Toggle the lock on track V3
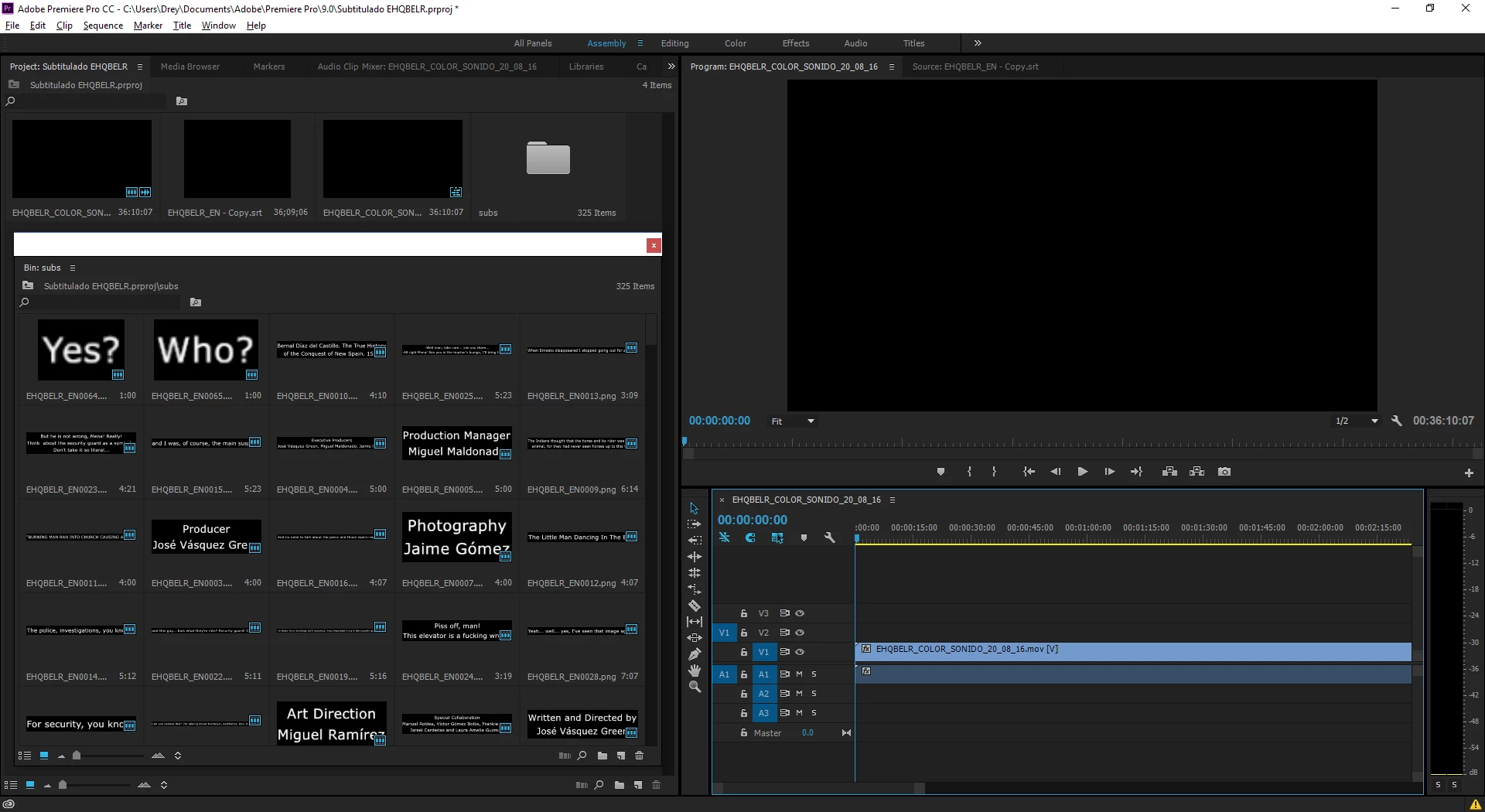 744,613
